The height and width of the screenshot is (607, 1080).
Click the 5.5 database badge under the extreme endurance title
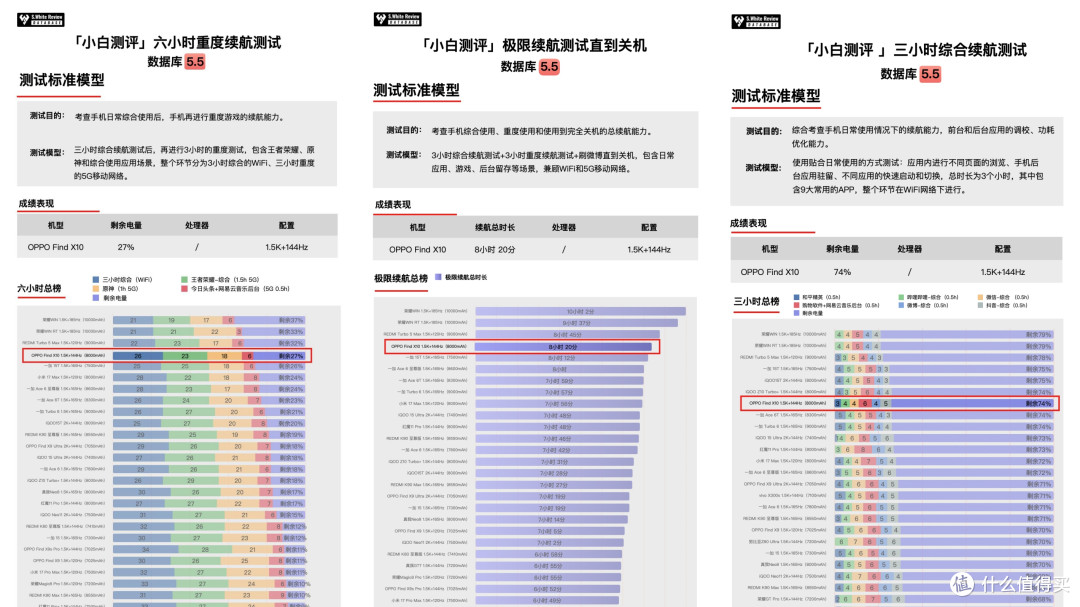pos(549,67)
